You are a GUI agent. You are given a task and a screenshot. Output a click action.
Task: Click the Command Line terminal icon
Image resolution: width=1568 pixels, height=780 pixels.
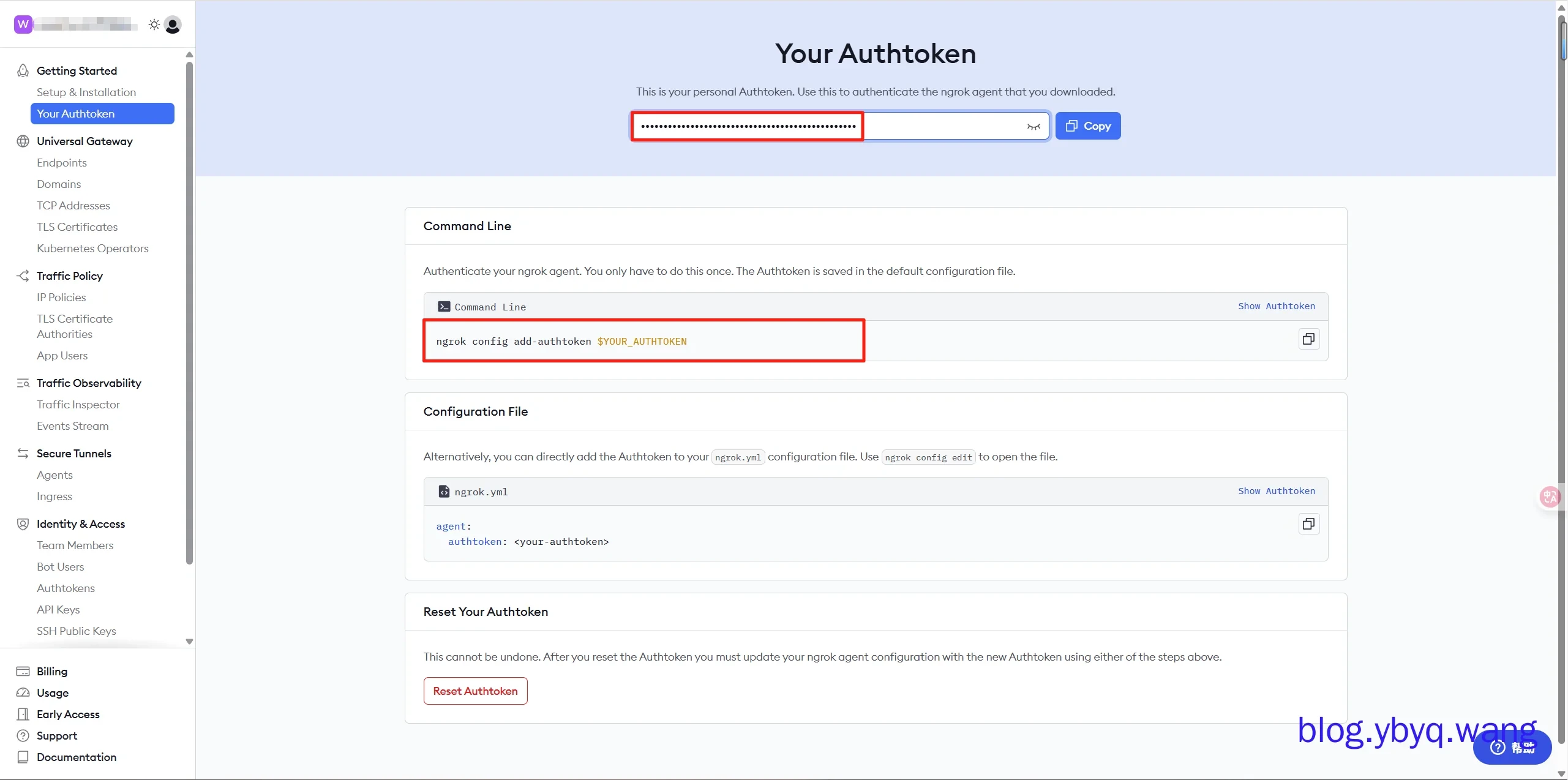click(444, 307)
